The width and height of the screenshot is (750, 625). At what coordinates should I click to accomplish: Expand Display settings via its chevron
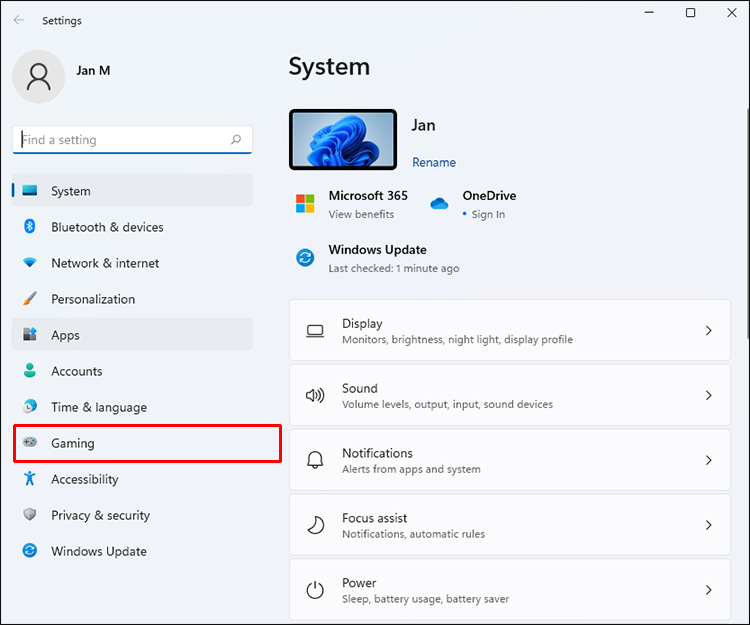pyautogui.click(x=708, y=330)
